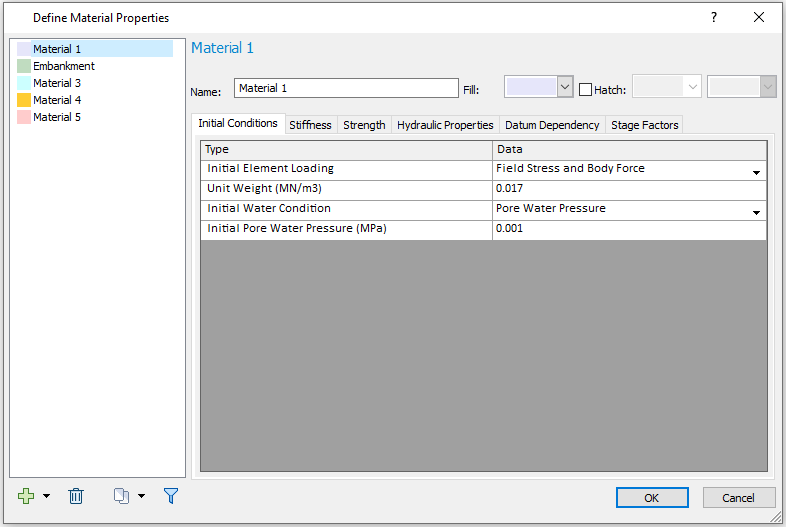Open the Fill color dropdown
Screen dimensions: 786x527
coord(565,87)
